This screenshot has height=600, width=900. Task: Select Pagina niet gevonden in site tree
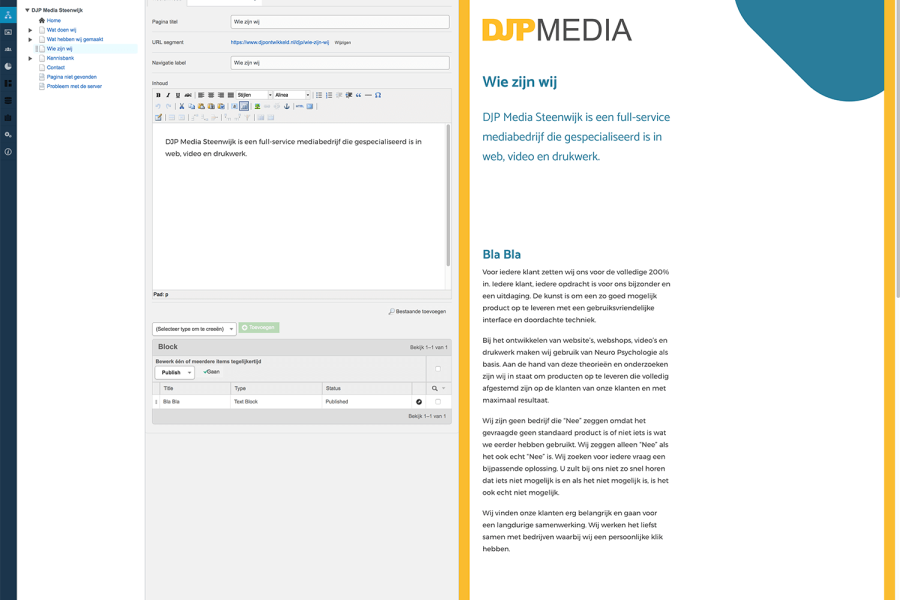pyautogui.click(x=72, y=77)
